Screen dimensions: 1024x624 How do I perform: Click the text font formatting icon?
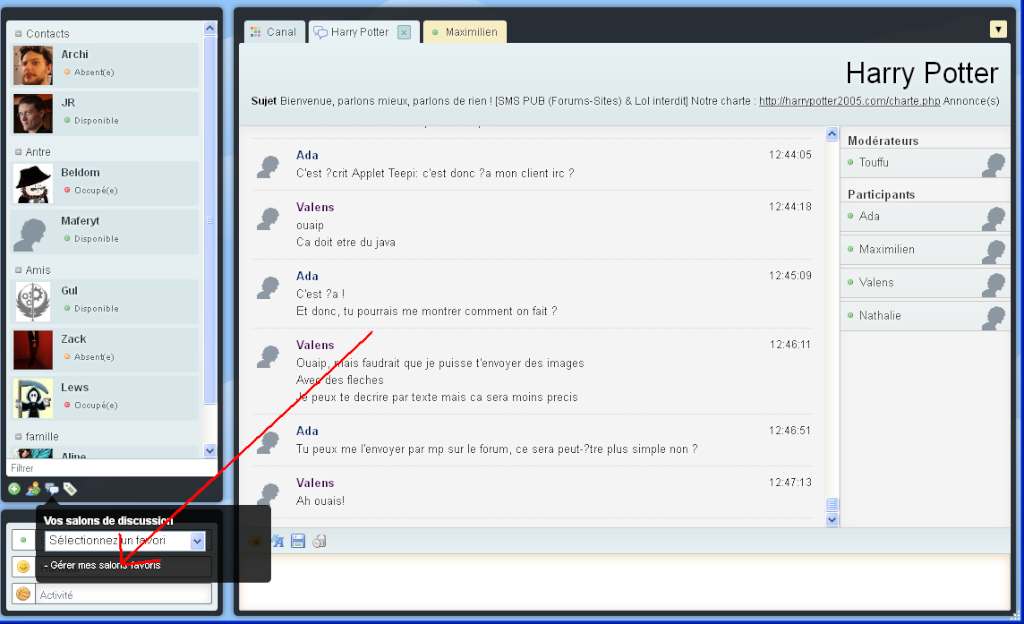point(277,541)
